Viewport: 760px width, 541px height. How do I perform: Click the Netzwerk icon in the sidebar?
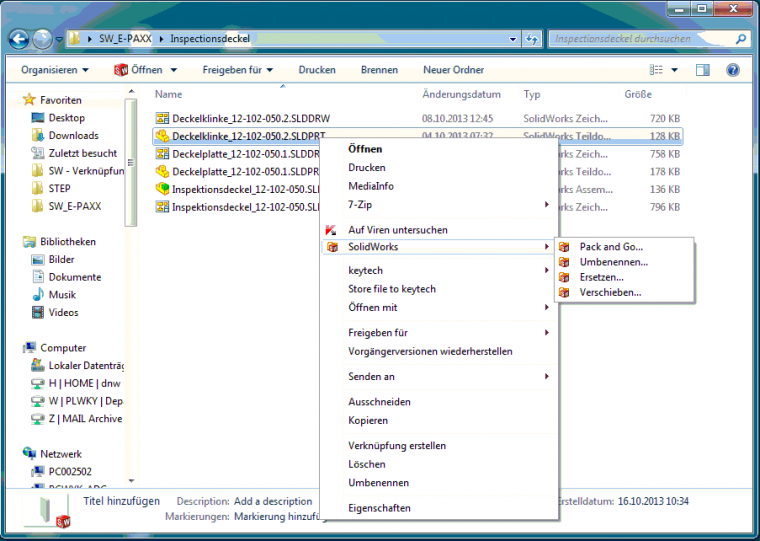[29, 454]
